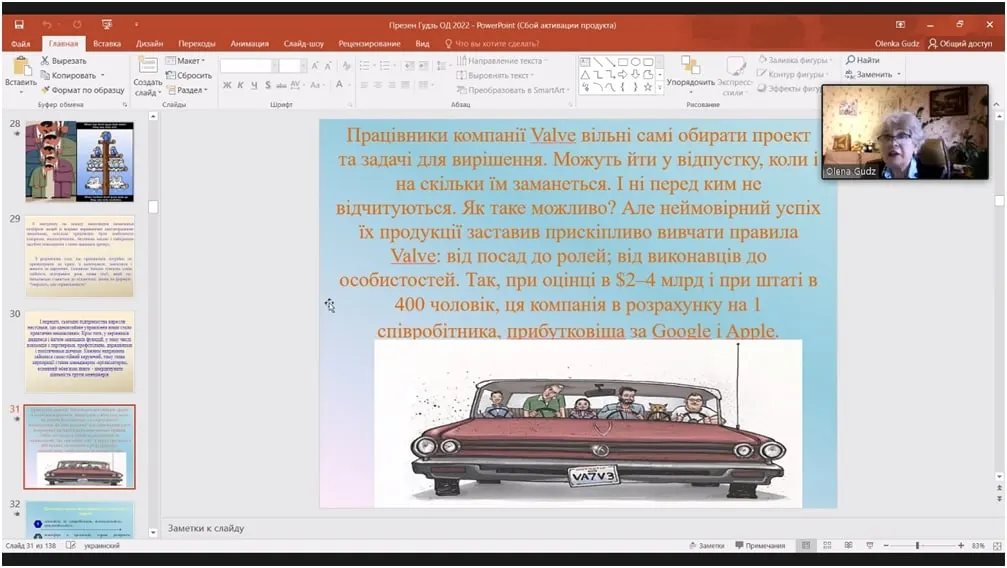
Task: Switch to the Вид tab
Action: (422, 44)
